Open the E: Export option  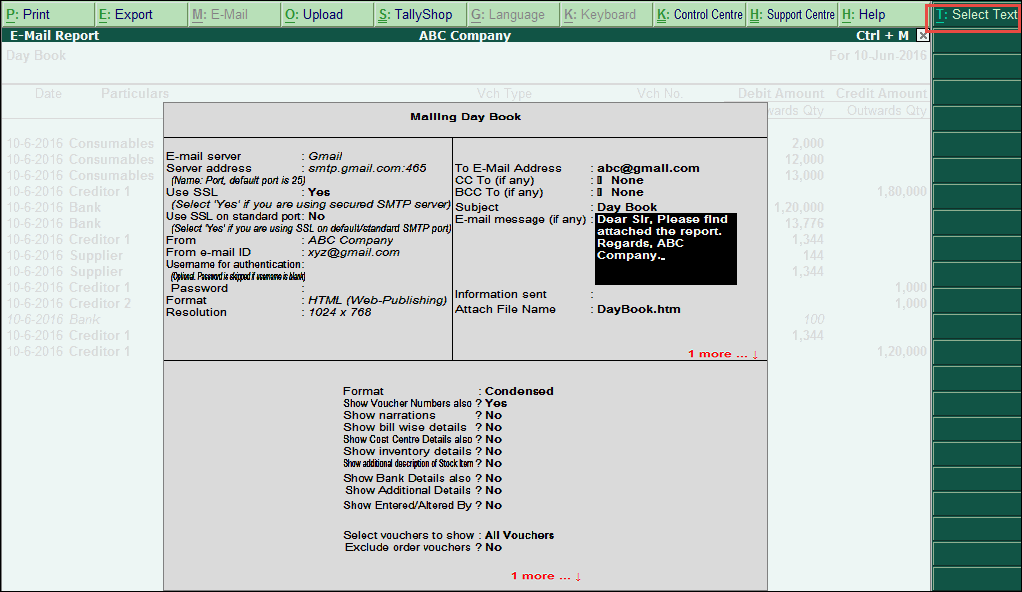(x=141, y=14)
